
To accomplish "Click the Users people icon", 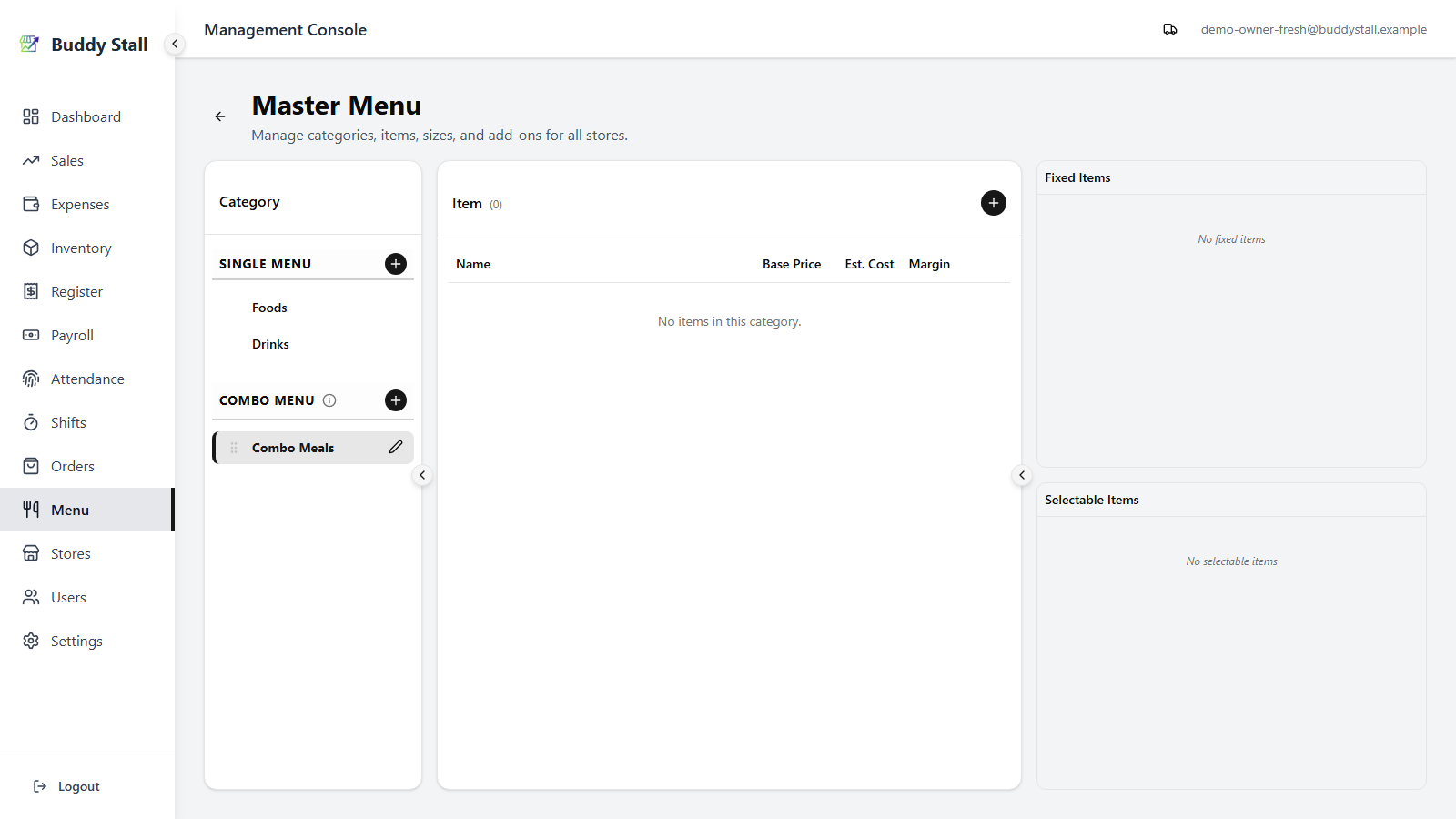I will pos(31,597).
